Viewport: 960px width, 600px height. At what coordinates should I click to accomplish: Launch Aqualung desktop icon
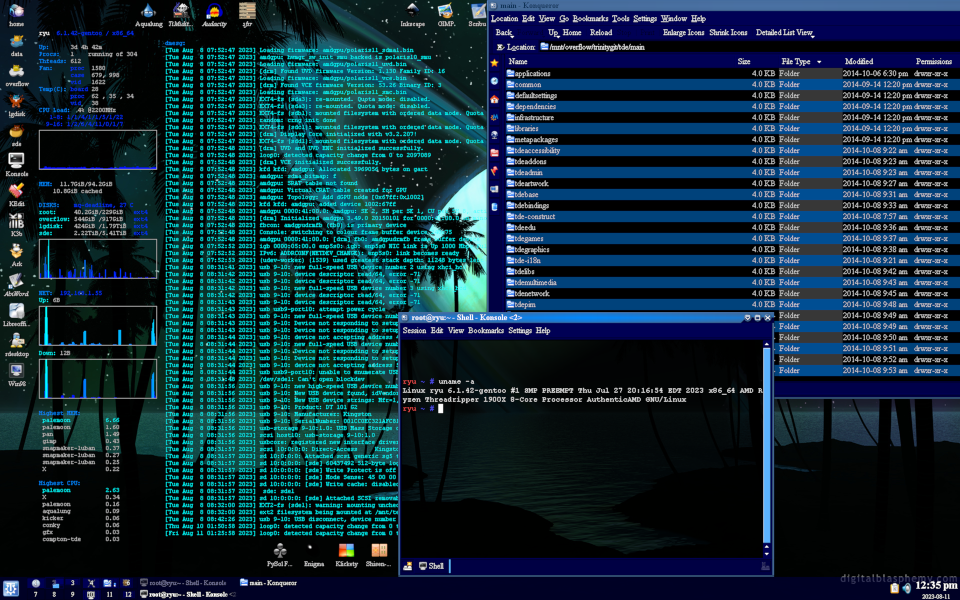[x=148, y=14]
